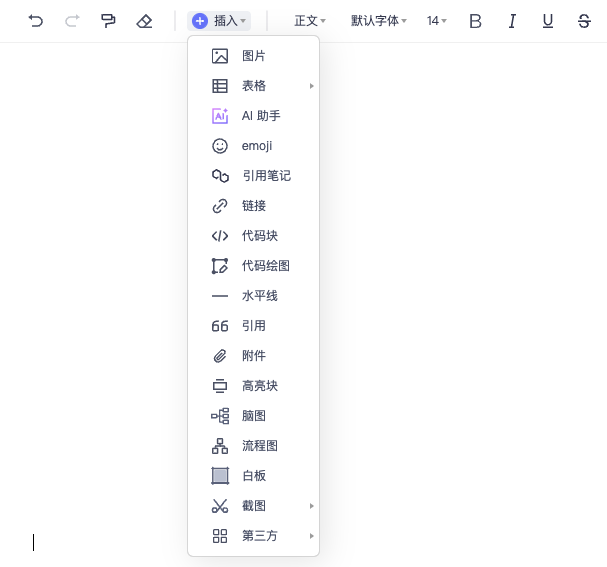Click the table grid icon
This screenshot has width=607, height=567.
(x=220, y=86)
